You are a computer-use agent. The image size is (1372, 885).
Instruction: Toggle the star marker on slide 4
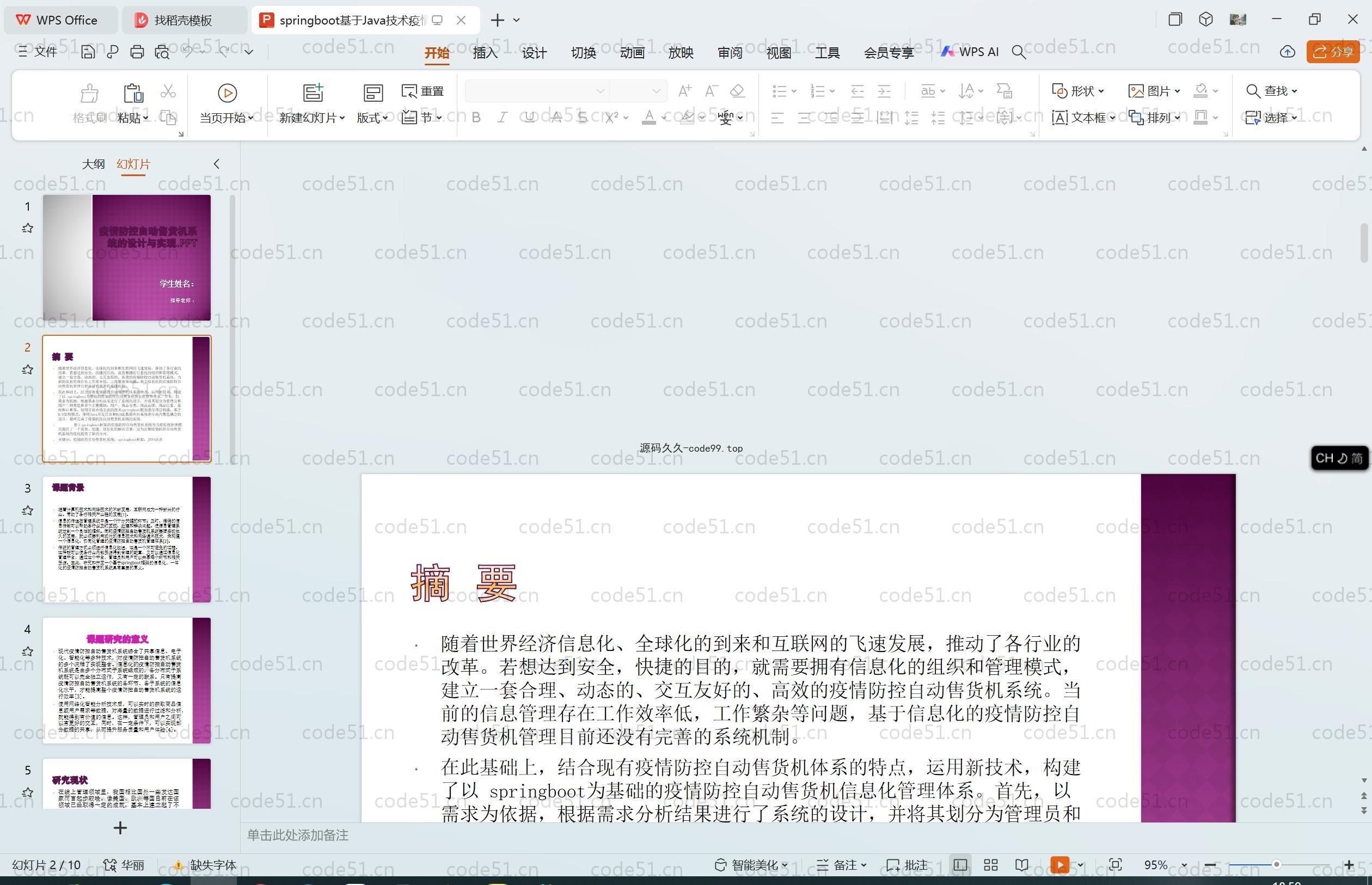27,652
